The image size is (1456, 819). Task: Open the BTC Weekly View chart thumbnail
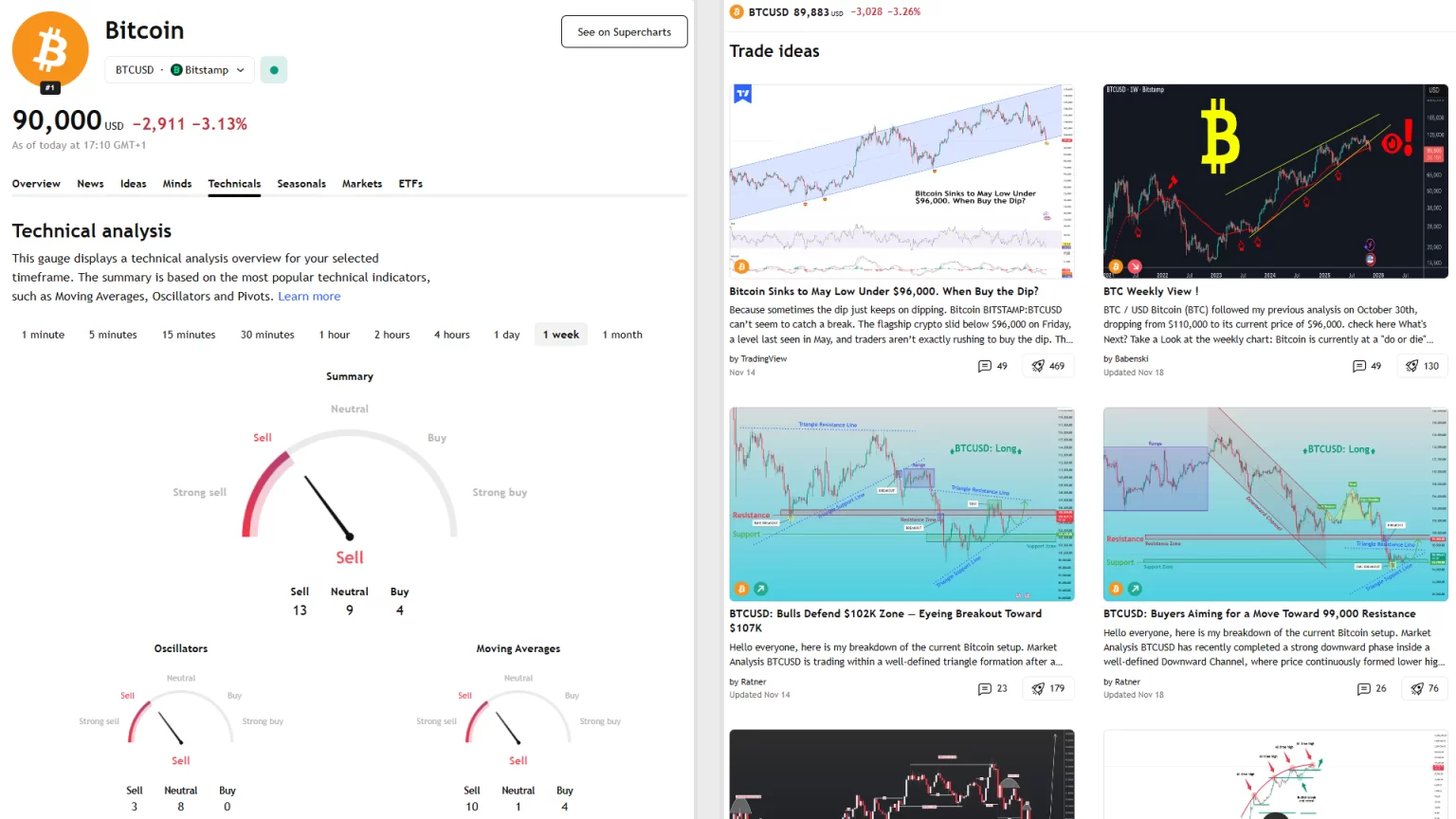[x=1275, y=181]
